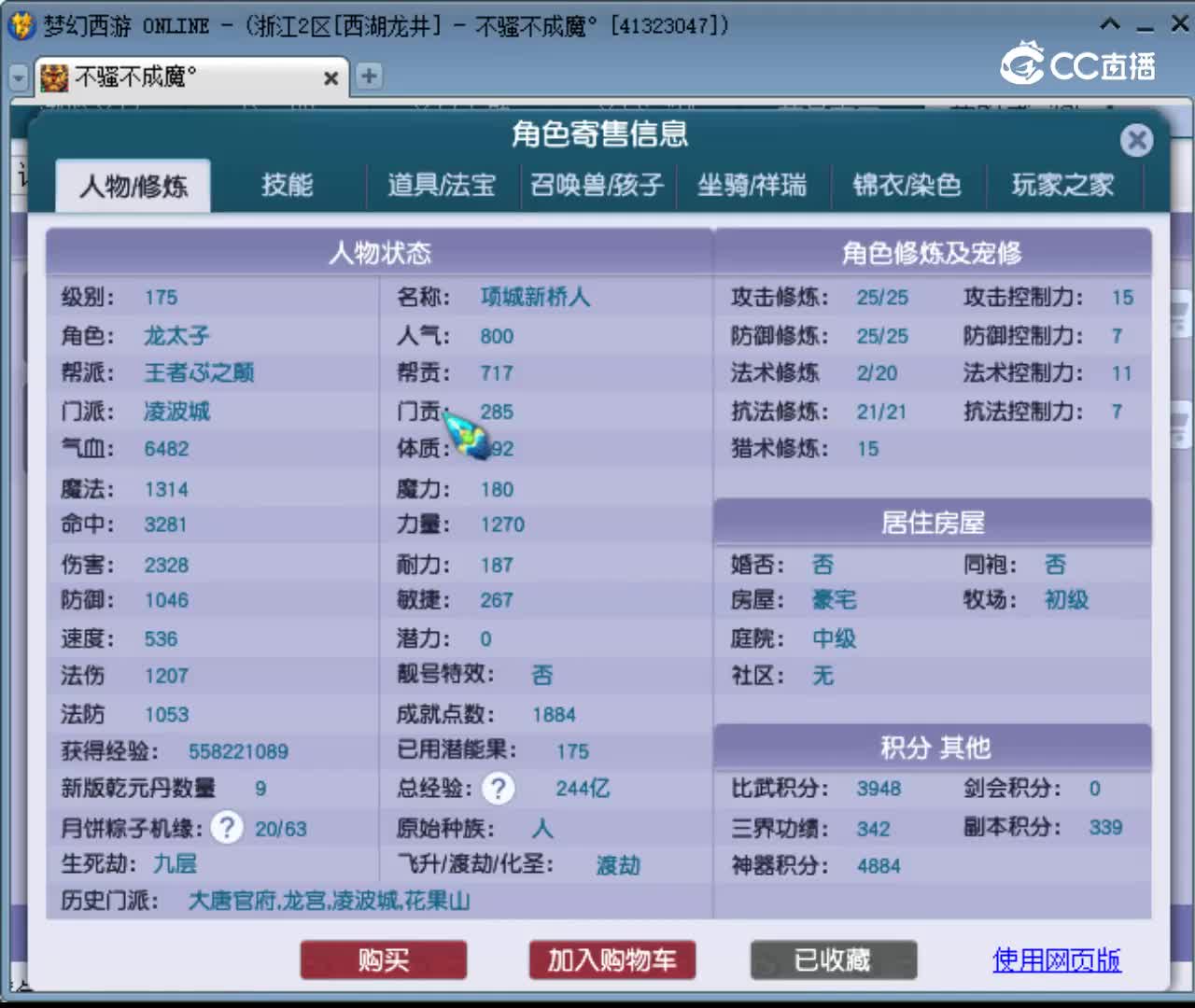Close the 不骚不成魔° tab

330,78
